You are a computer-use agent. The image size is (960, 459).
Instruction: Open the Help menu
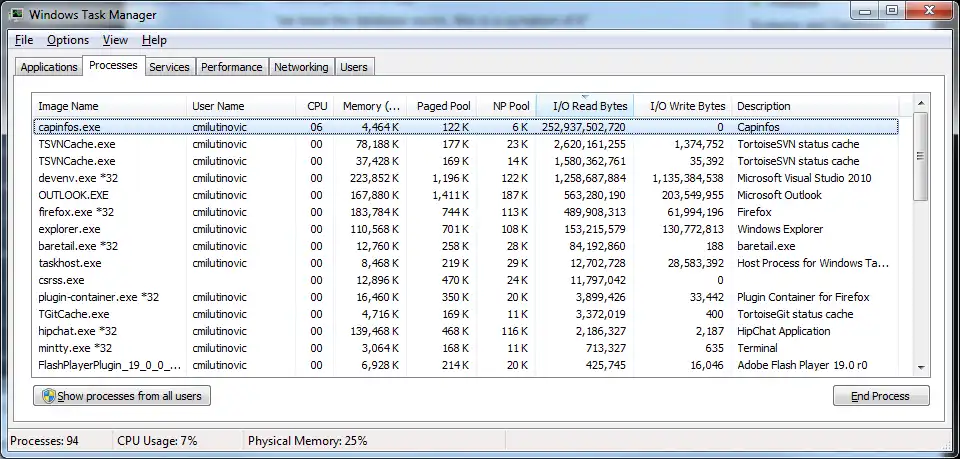tap(154, 40)
